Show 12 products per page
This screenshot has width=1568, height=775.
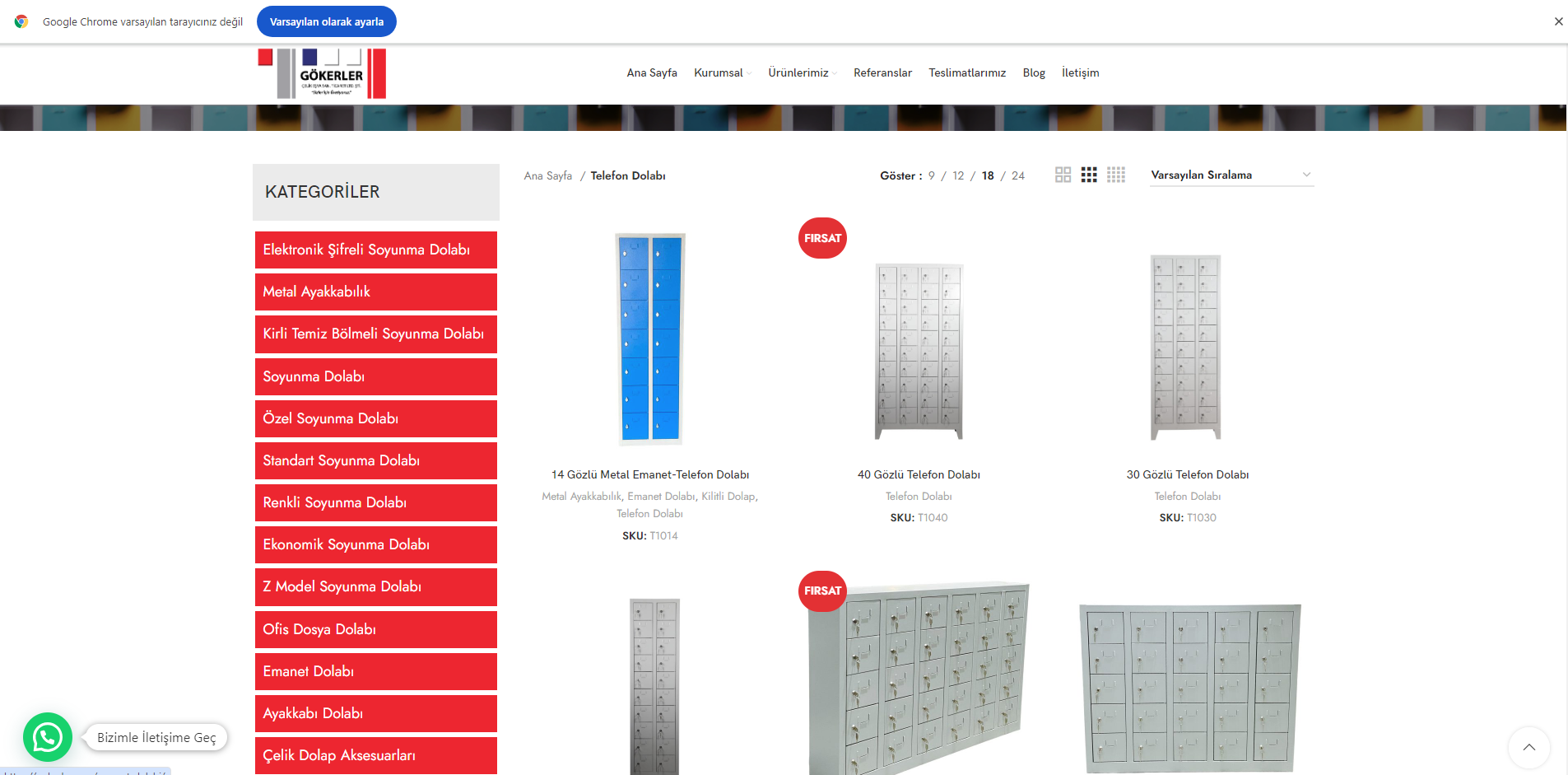click(x=958, y=175)
